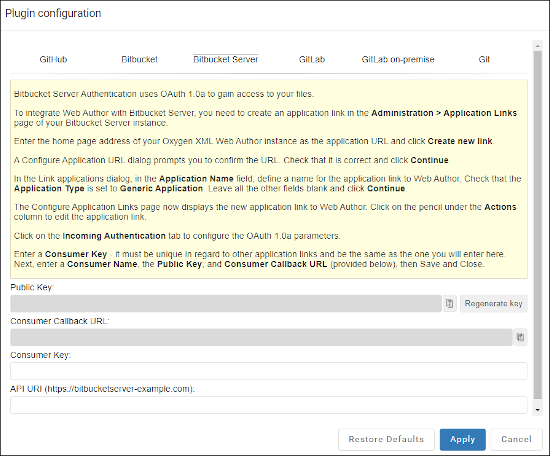Click the Regenerate key button
The image size is (550, 456).
click(494, 303)
